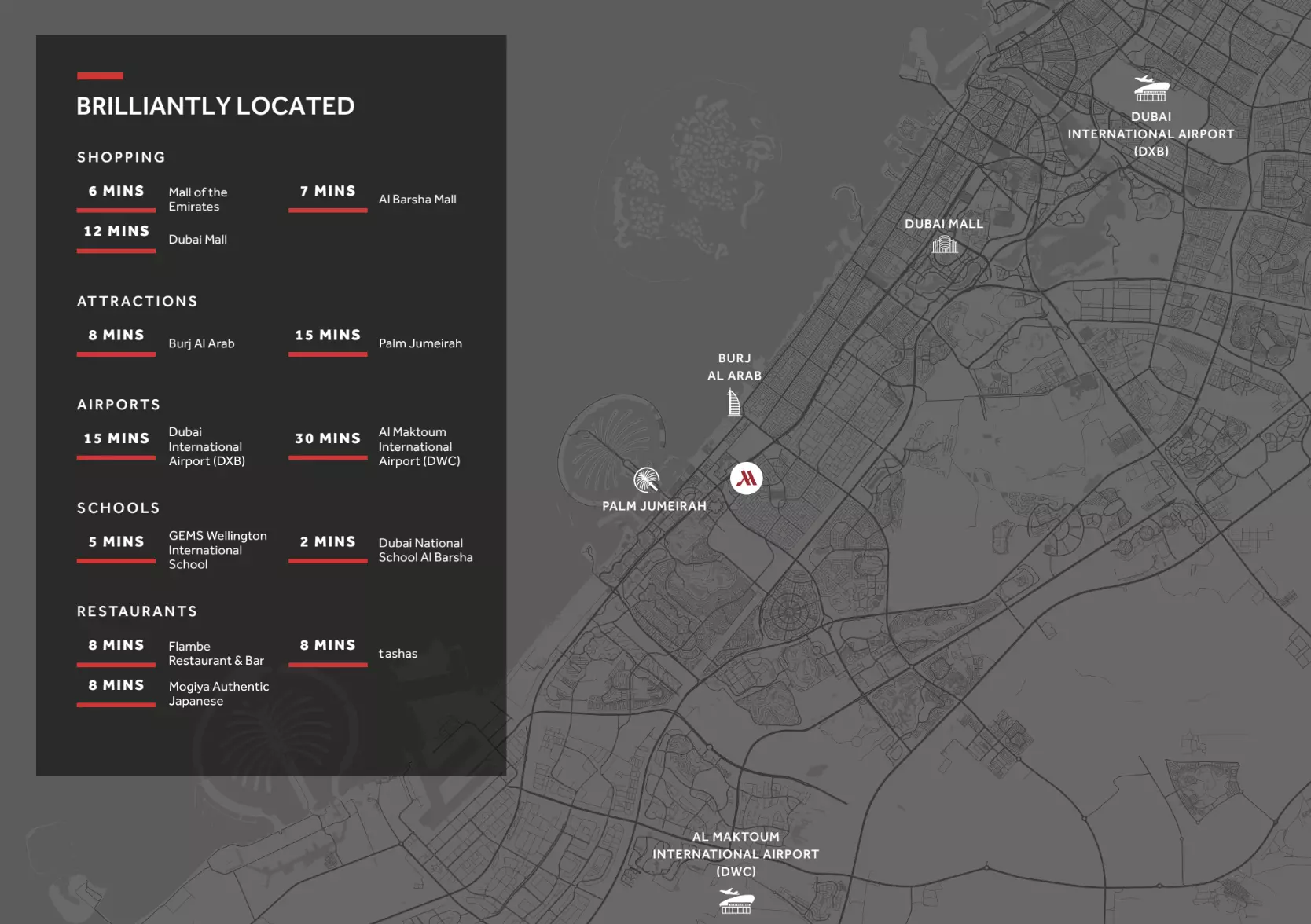The width and height of the screenshot is (1311, 924).
Task: Select 'Mogiya Authentic Japanese' restaurant entry
Action: [218, 694]
